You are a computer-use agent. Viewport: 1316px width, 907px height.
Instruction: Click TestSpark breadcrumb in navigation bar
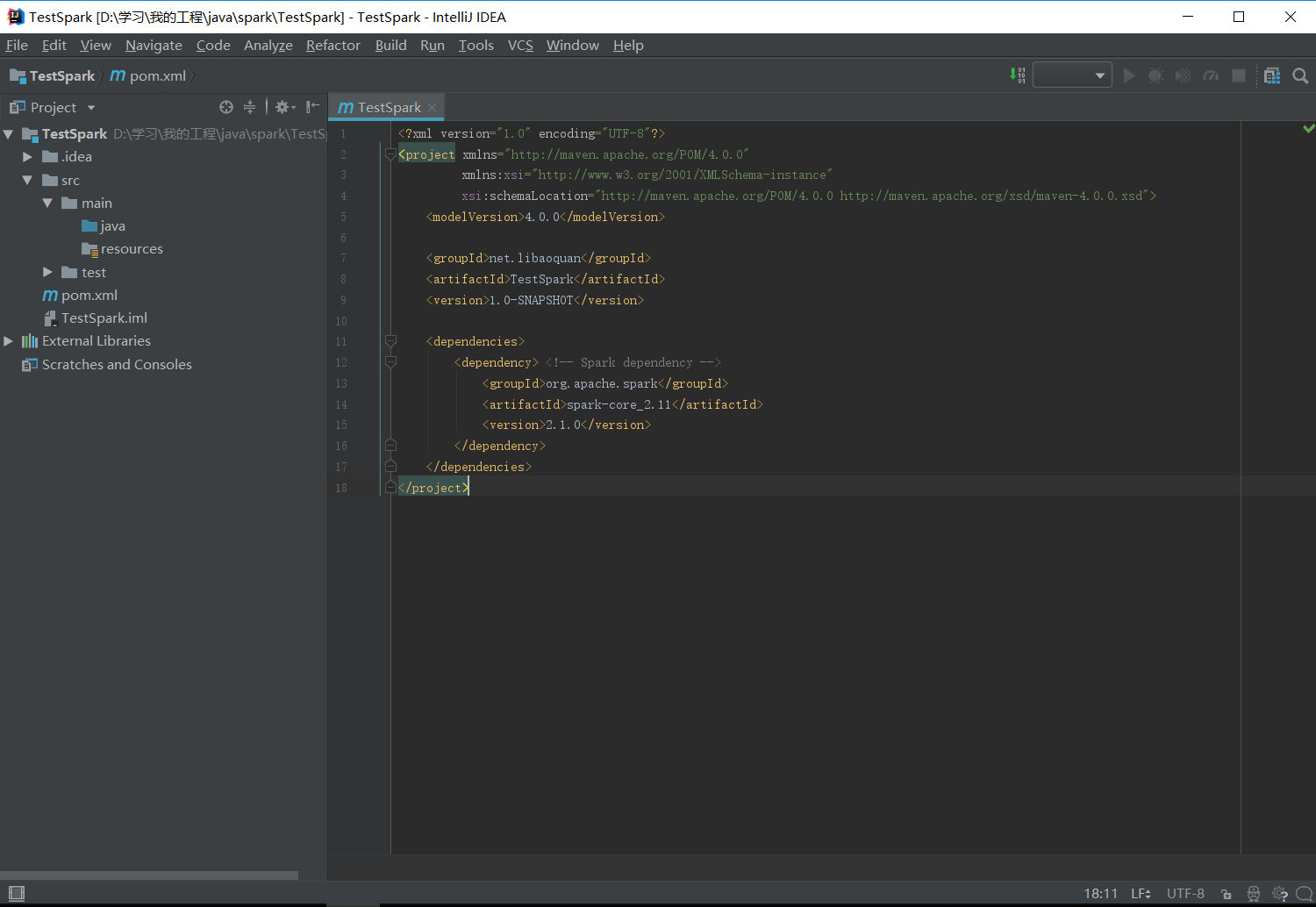(53, 76)
